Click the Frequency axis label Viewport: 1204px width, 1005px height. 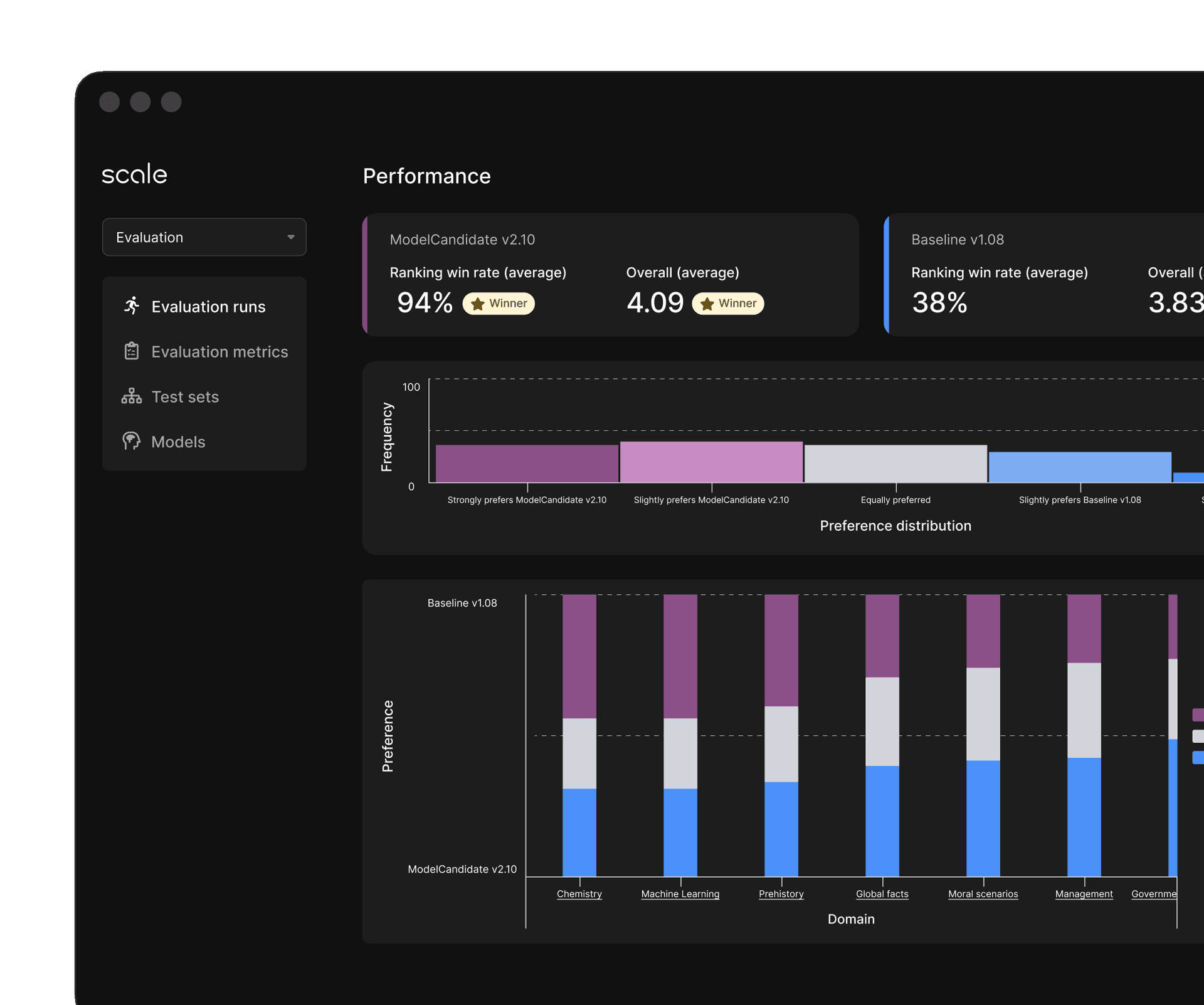pos(387,437)
